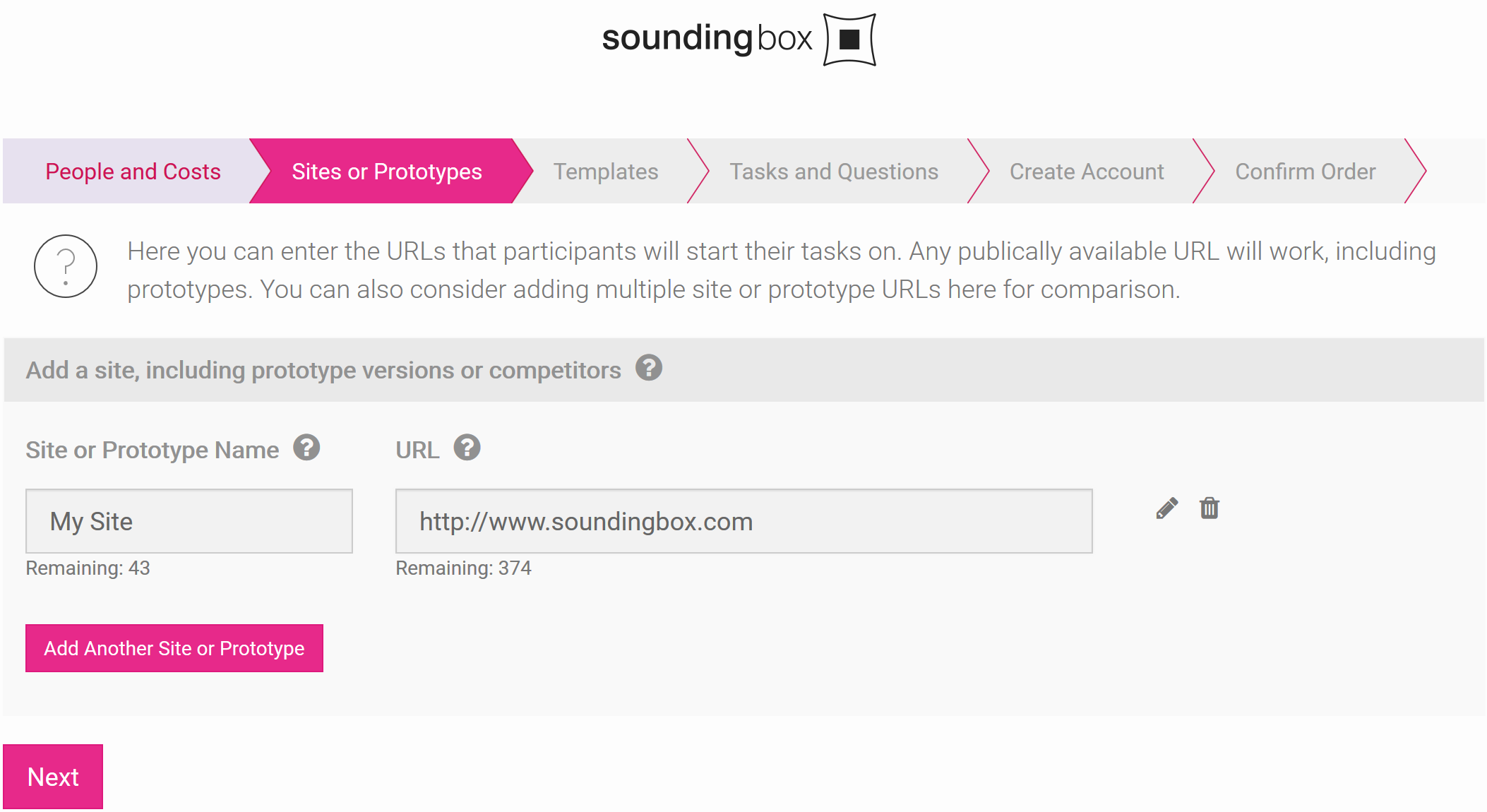The width and height of the screenshot is (1487, 812).
Task: Click the large outlined question mark icon
Action: point(66,266)
